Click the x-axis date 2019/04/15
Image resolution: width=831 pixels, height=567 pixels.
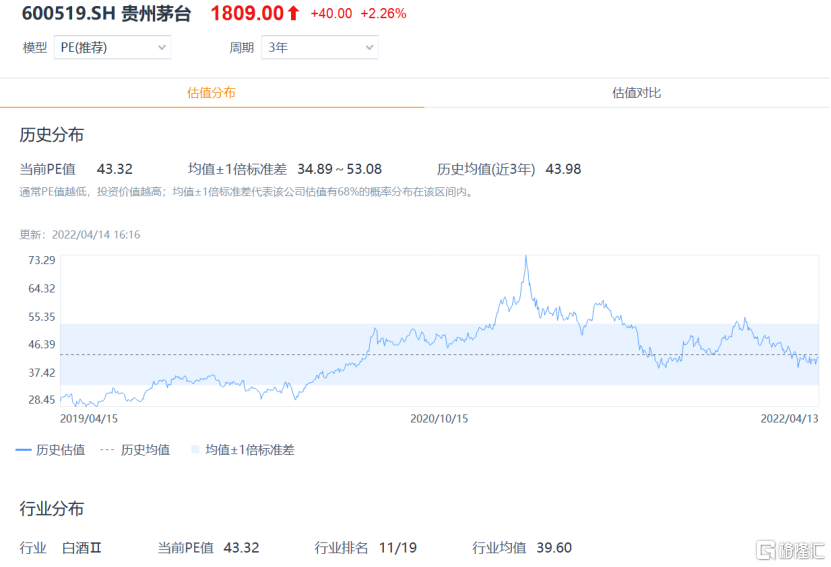89,419
